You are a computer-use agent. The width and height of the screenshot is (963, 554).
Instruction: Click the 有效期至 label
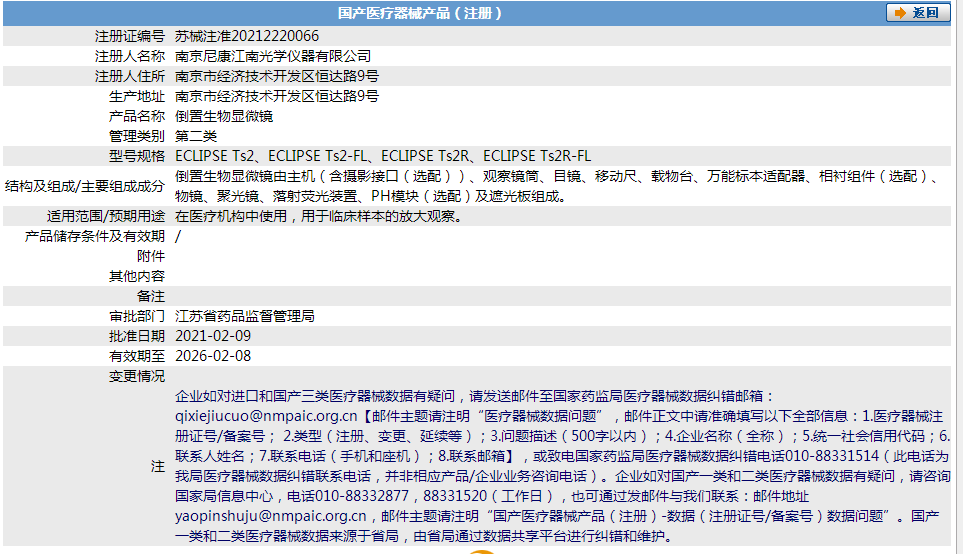(137, 356)
